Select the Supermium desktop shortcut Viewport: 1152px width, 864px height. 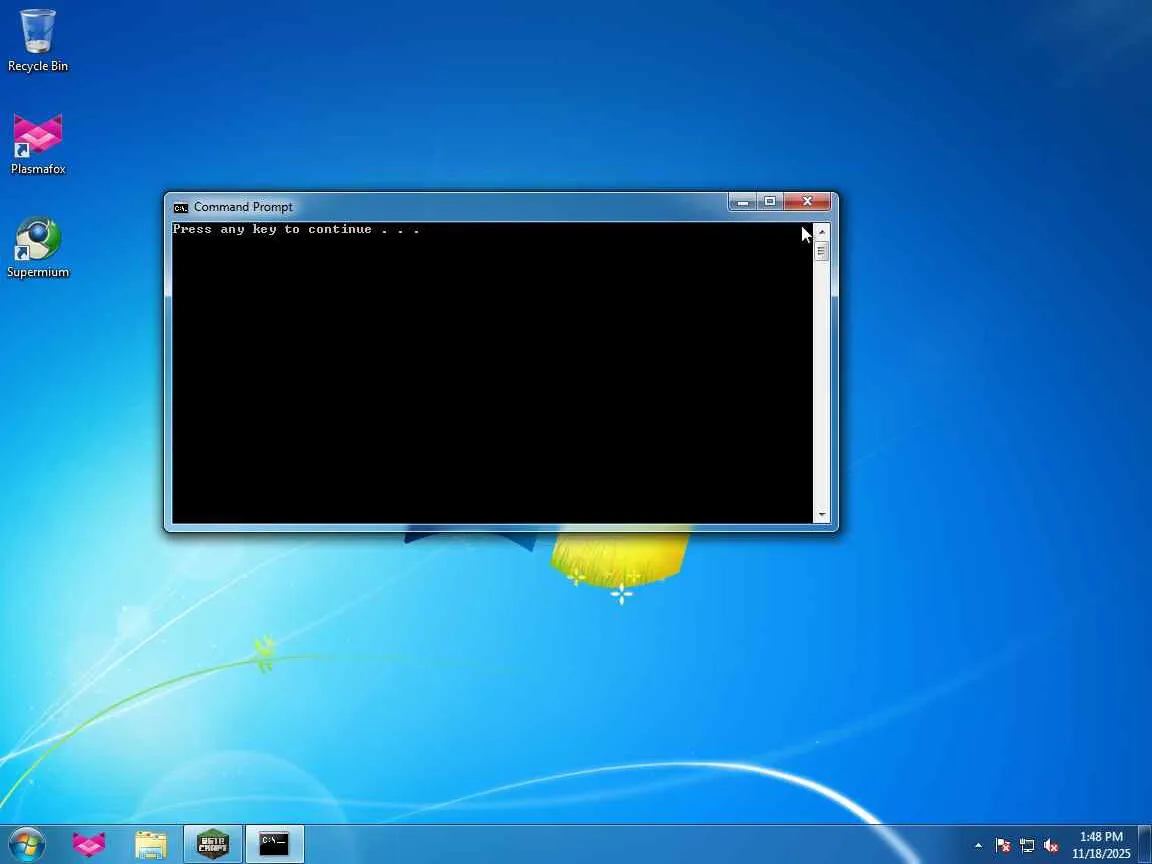pyautogui.click(x=37, y=248)
